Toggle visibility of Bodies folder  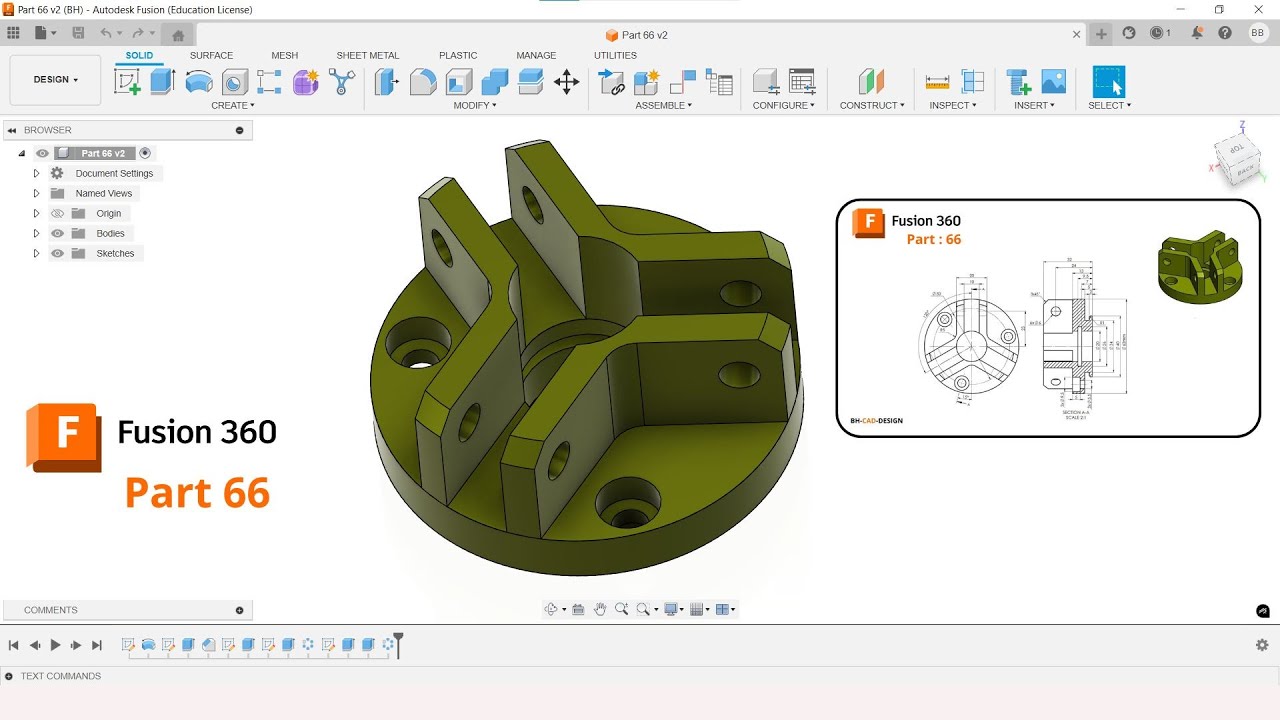click(57, 233)
